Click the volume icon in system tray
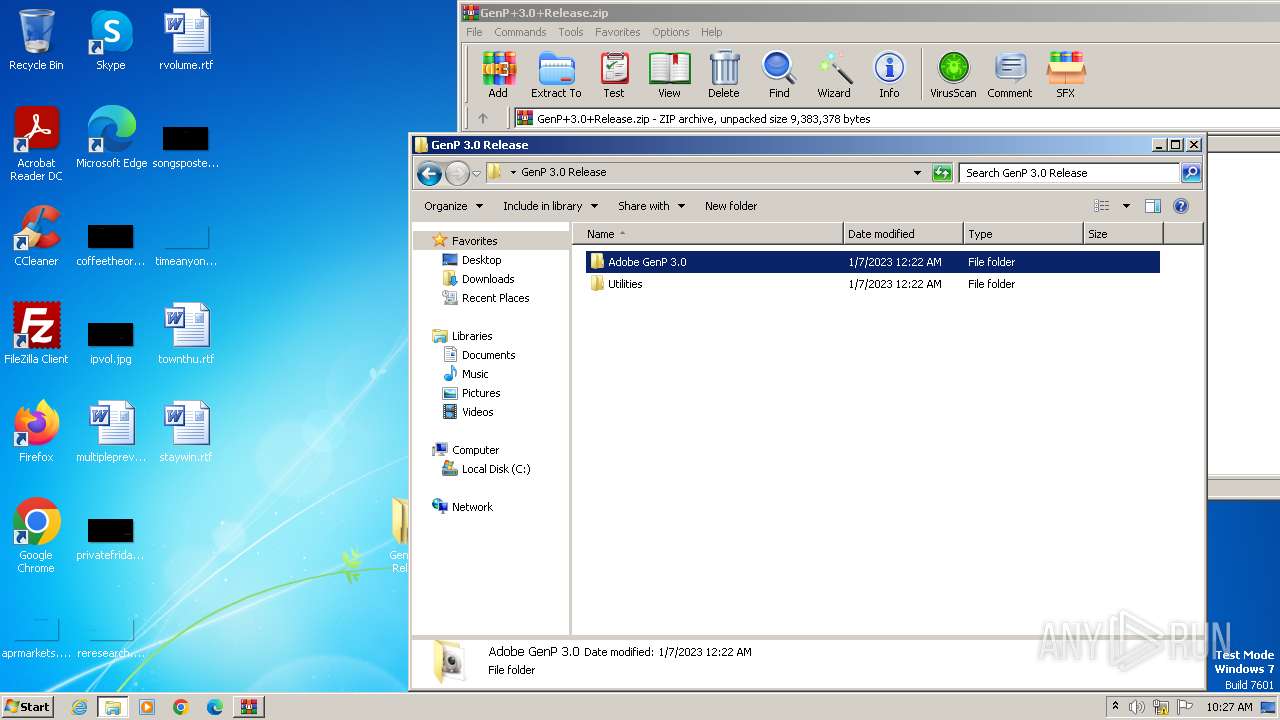The image size is (1280, 720). pyautogui.click(x=1137, y=707)
